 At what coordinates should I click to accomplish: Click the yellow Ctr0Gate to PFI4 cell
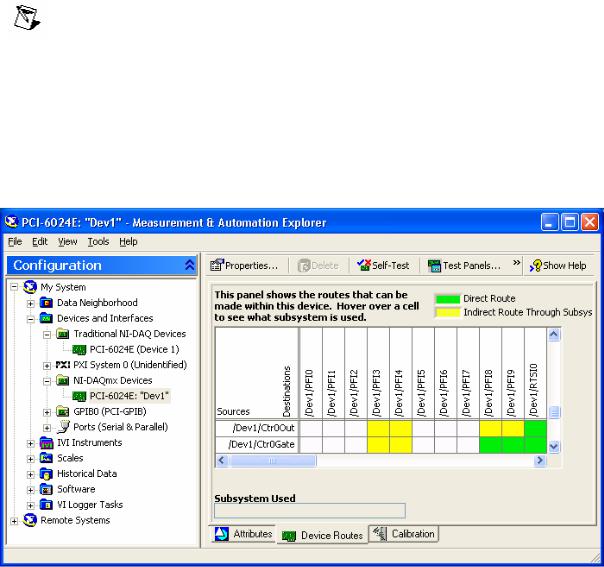(x=401, y=445)
